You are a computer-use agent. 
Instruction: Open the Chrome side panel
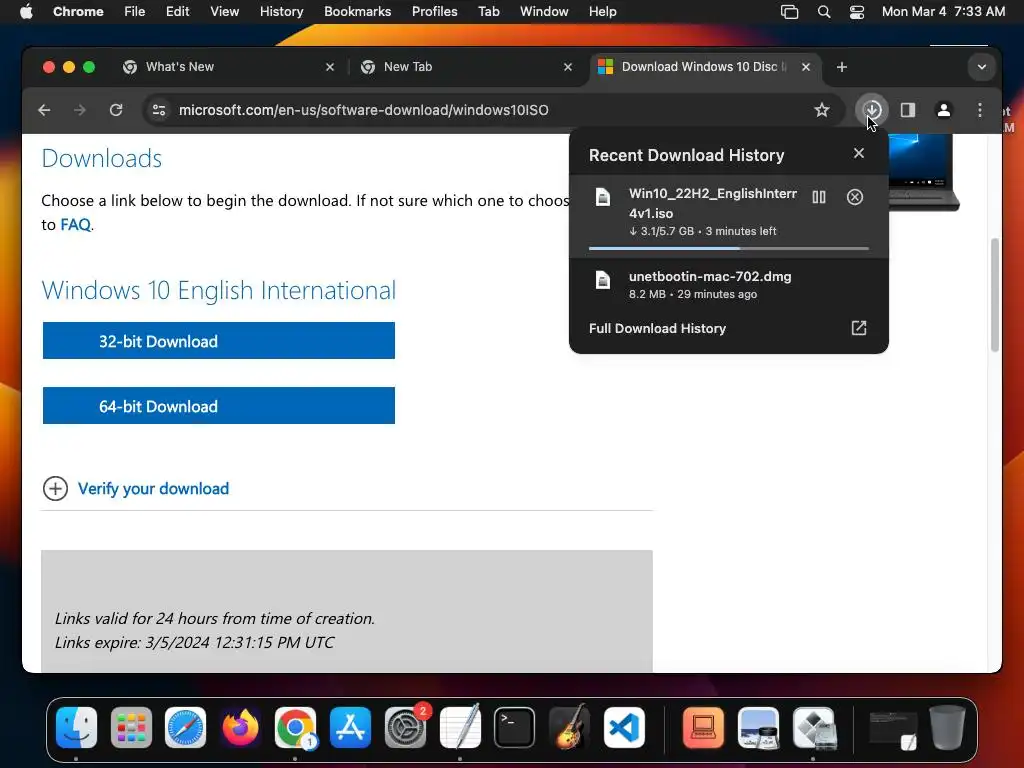(908, 110)
